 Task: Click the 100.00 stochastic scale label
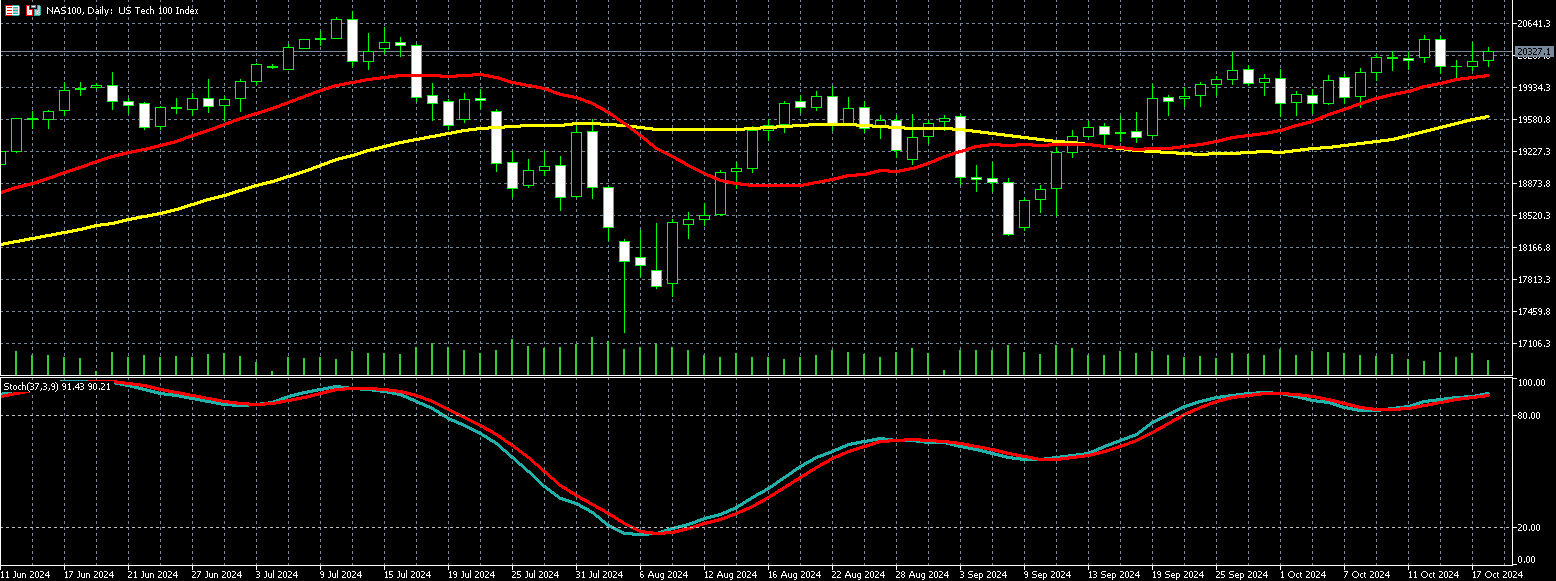(x=1532, y=383)
